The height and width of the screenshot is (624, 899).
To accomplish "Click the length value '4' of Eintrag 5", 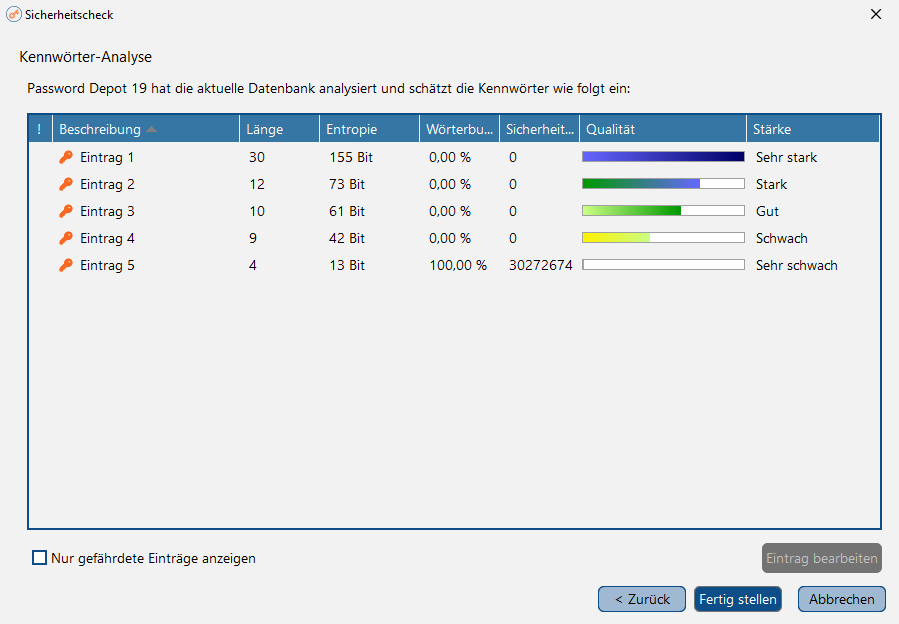I will tap(253, 265).
